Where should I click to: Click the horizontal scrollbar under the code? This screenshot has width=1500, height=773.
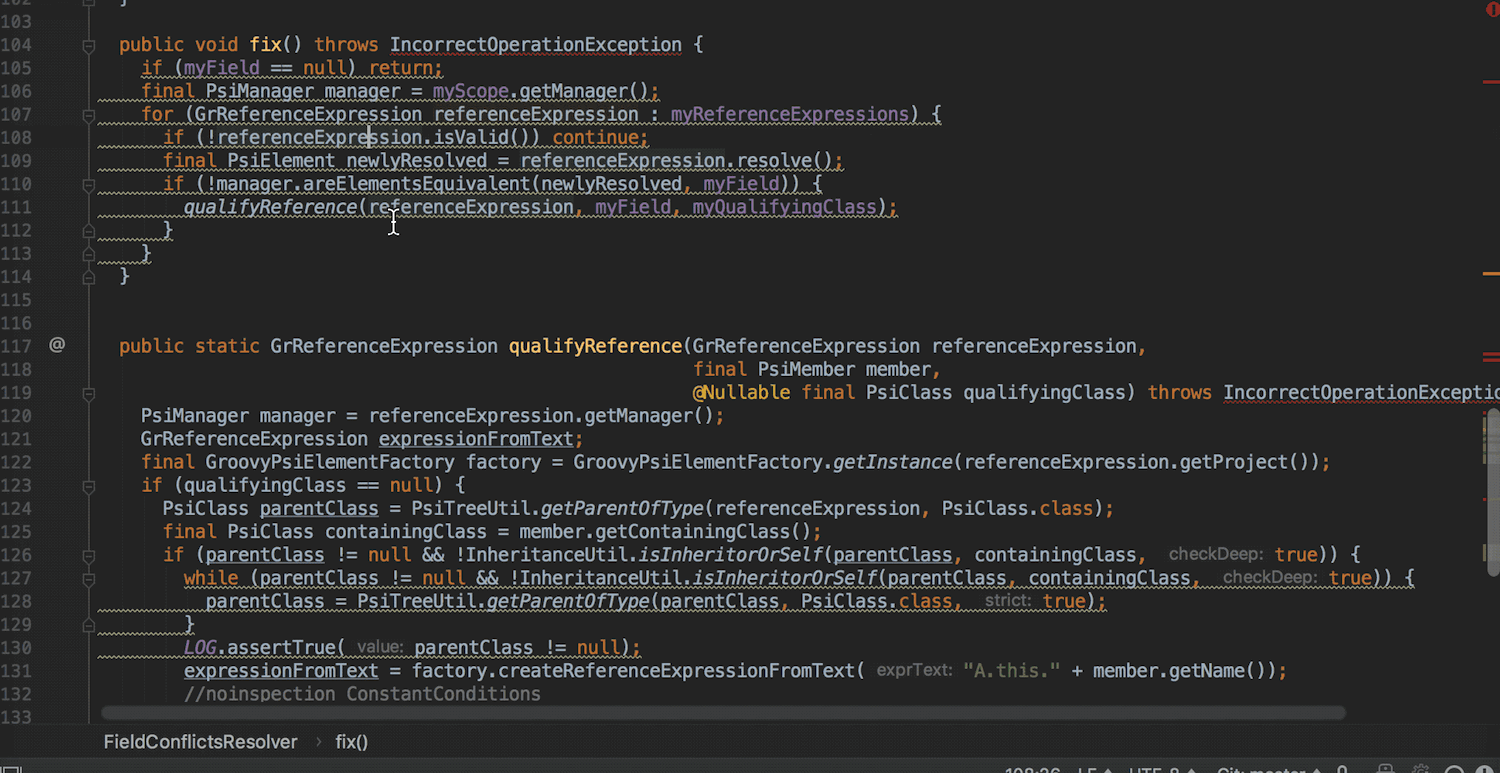point(722,713)
